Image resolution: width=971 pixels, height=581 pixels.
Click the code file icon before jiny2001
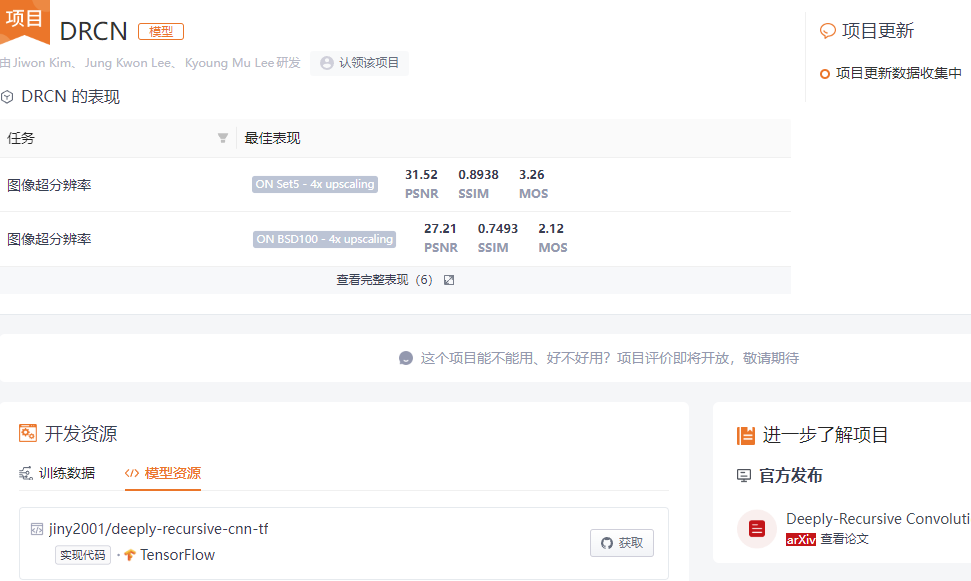(x=37, y=529)
